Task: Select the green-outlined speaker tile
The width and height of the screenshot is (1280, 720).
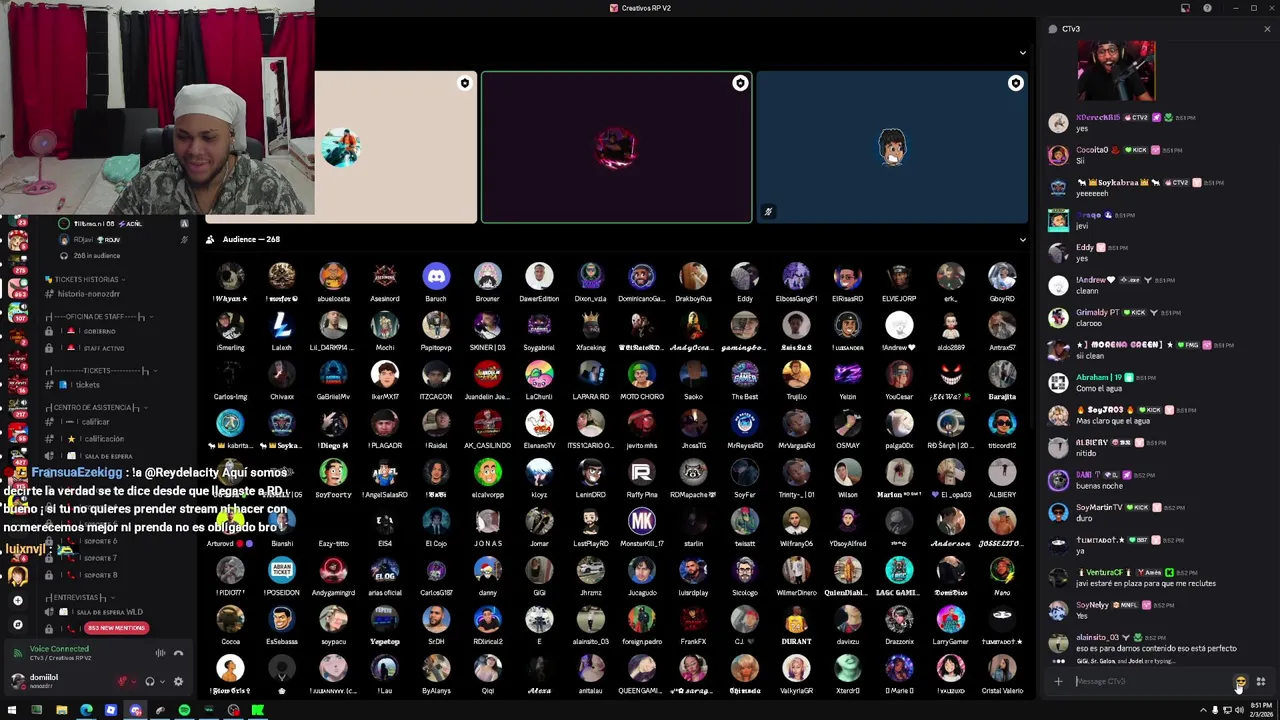Action: pos(616,147)
